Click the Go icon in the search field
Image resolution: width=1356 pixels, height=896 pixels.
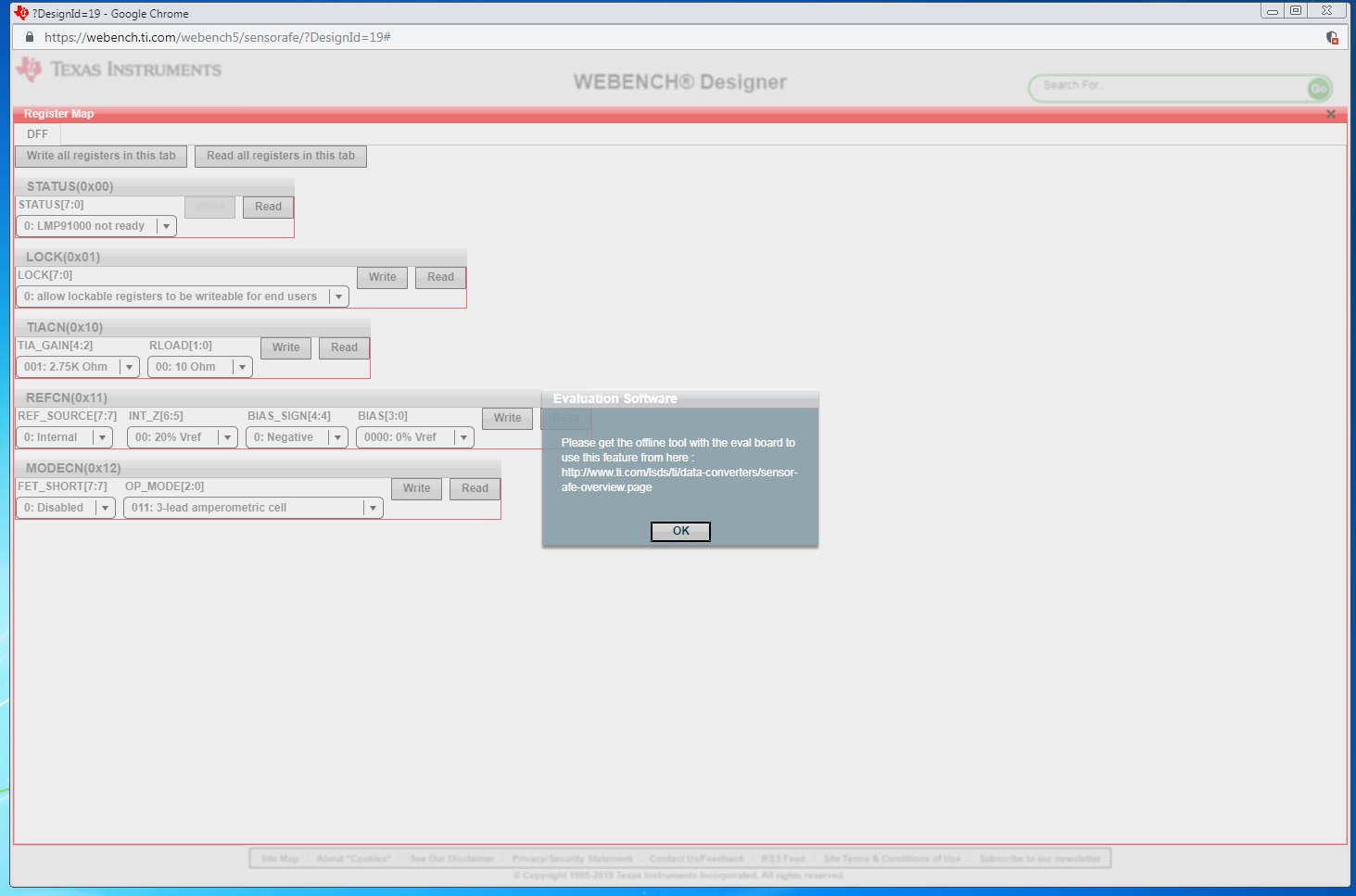tap(1319, 88)
